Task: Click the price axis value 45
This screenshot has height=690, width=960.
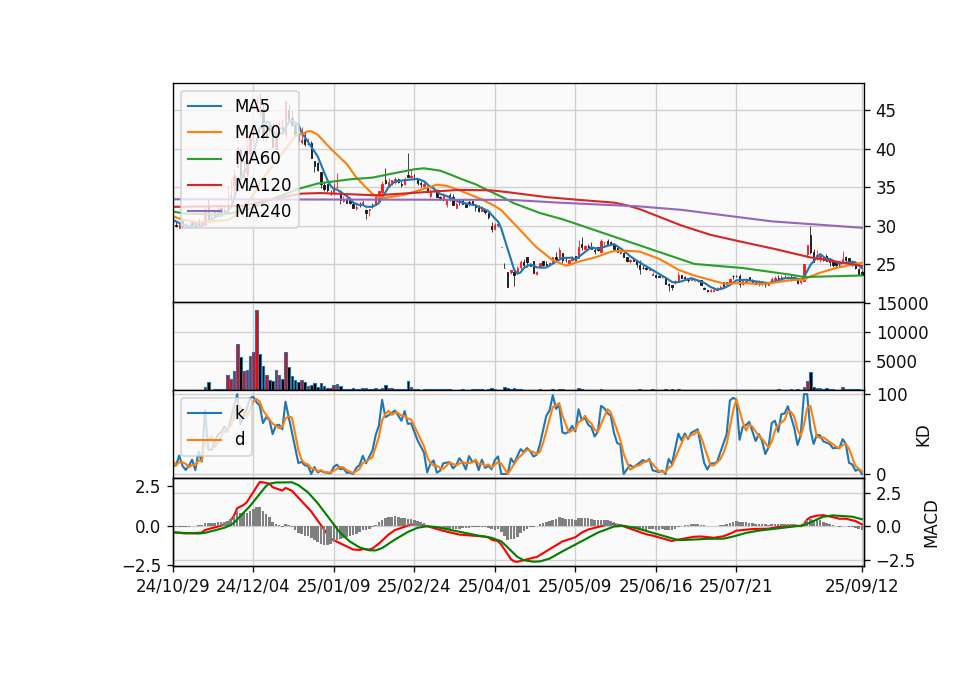Action: point(885,111)
